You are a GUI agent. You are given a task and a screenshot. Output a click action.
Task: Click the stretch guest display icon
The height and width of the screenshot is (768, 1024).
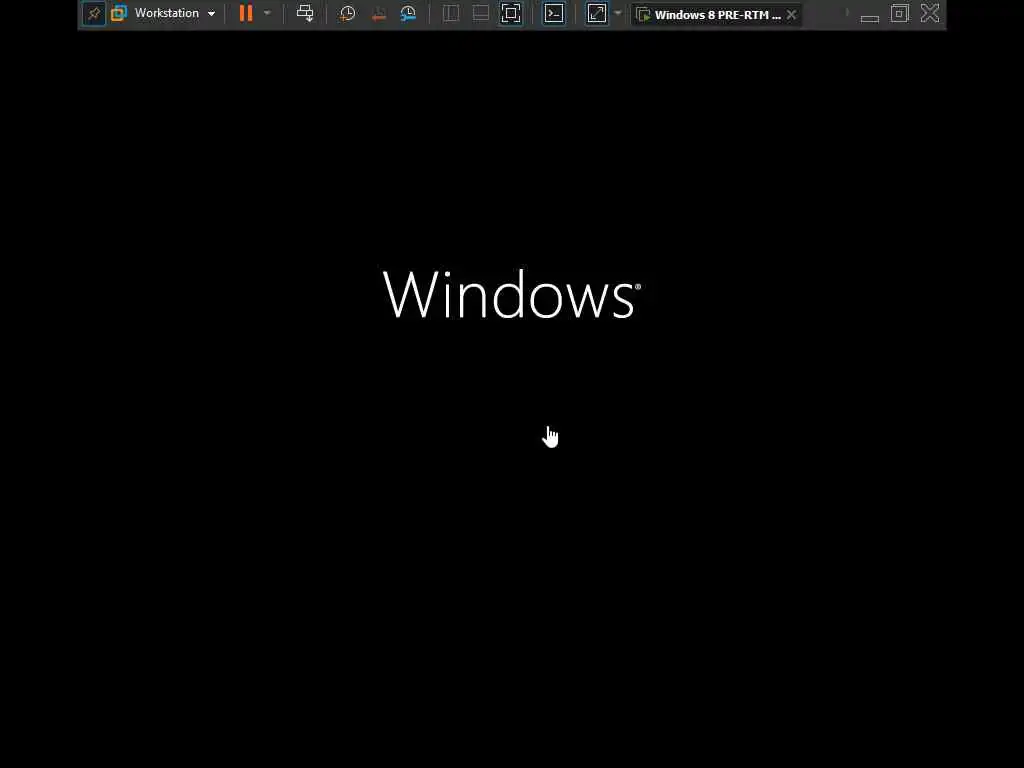coord(597,13)
